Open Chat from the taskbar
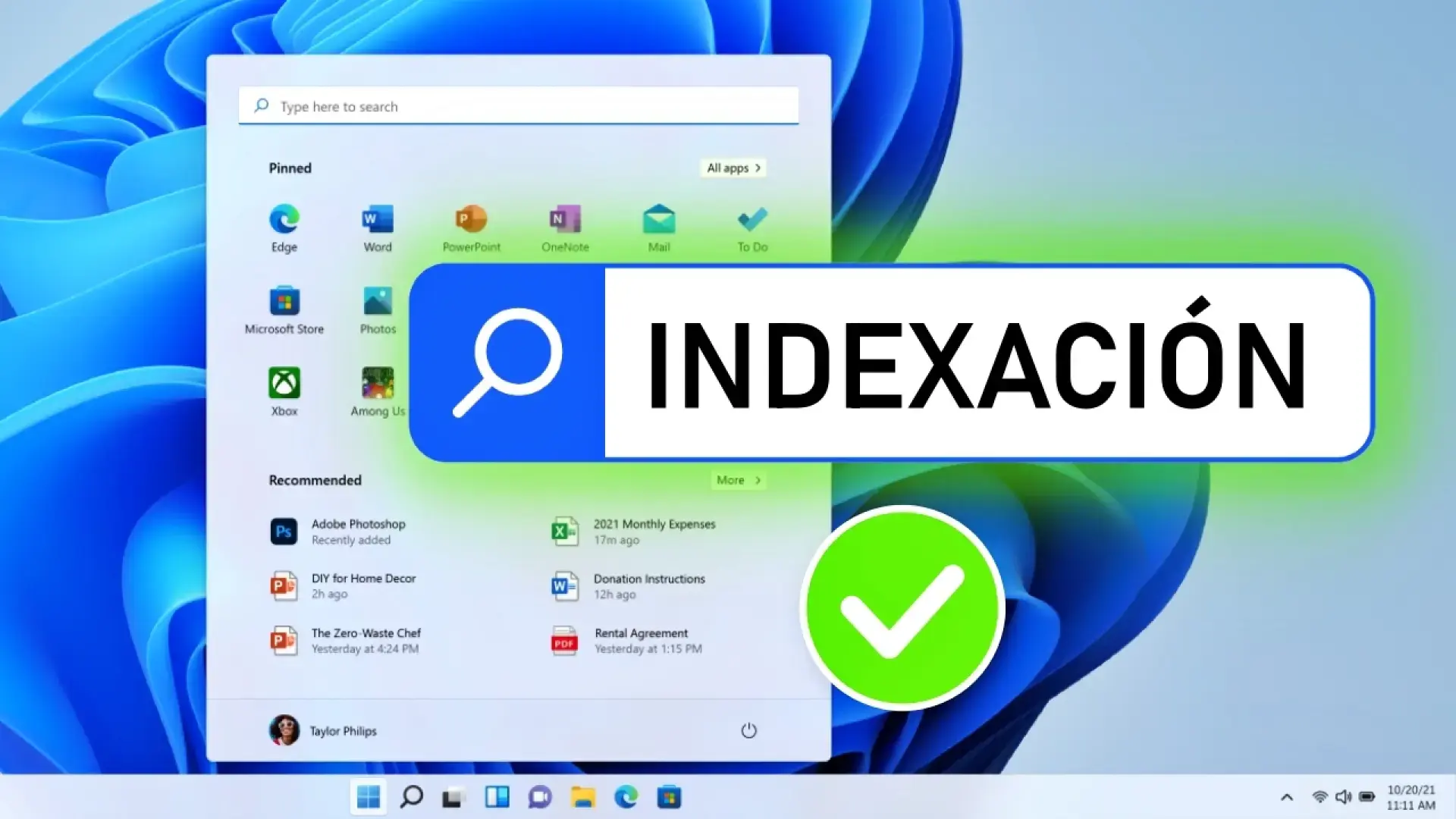 tap(540, 797)
